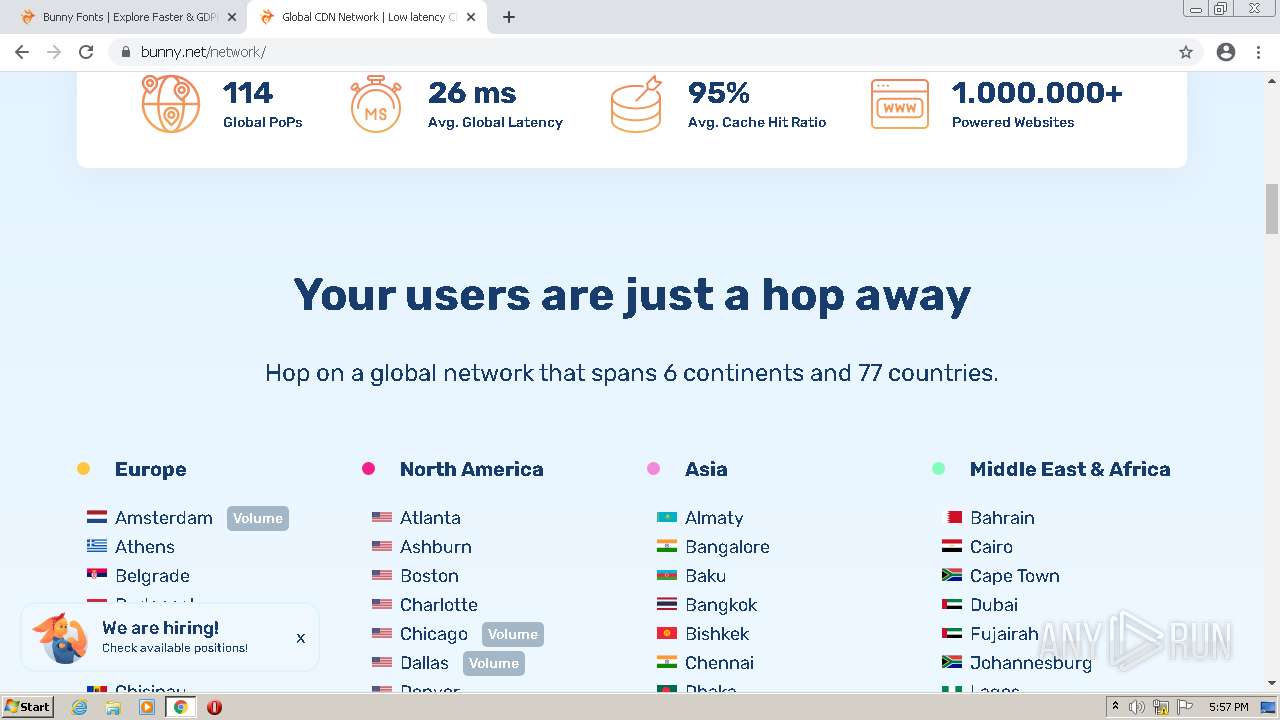The image size is (1280, 720).
Task: Select the Johannesburg location text
Action: coord(1031,663)
